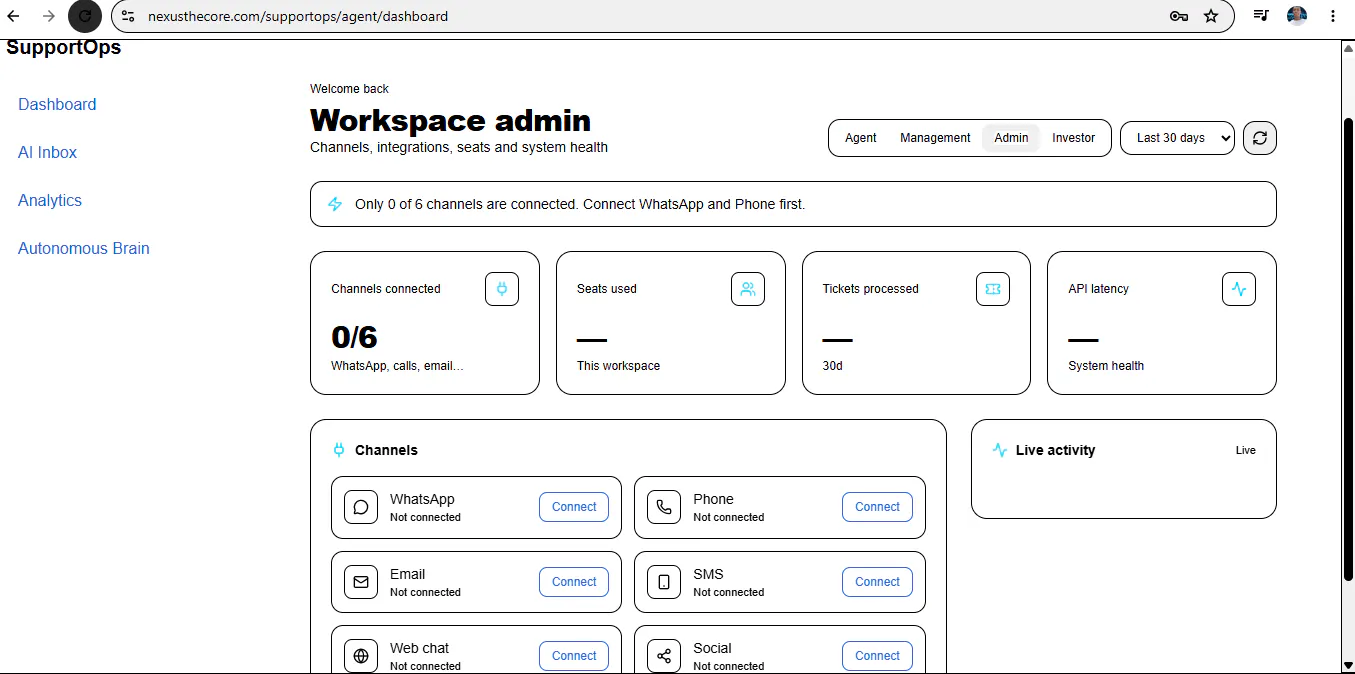Click the plug icon beside Channels heading
Screen dimensions: 1355x674
[339, 450]
